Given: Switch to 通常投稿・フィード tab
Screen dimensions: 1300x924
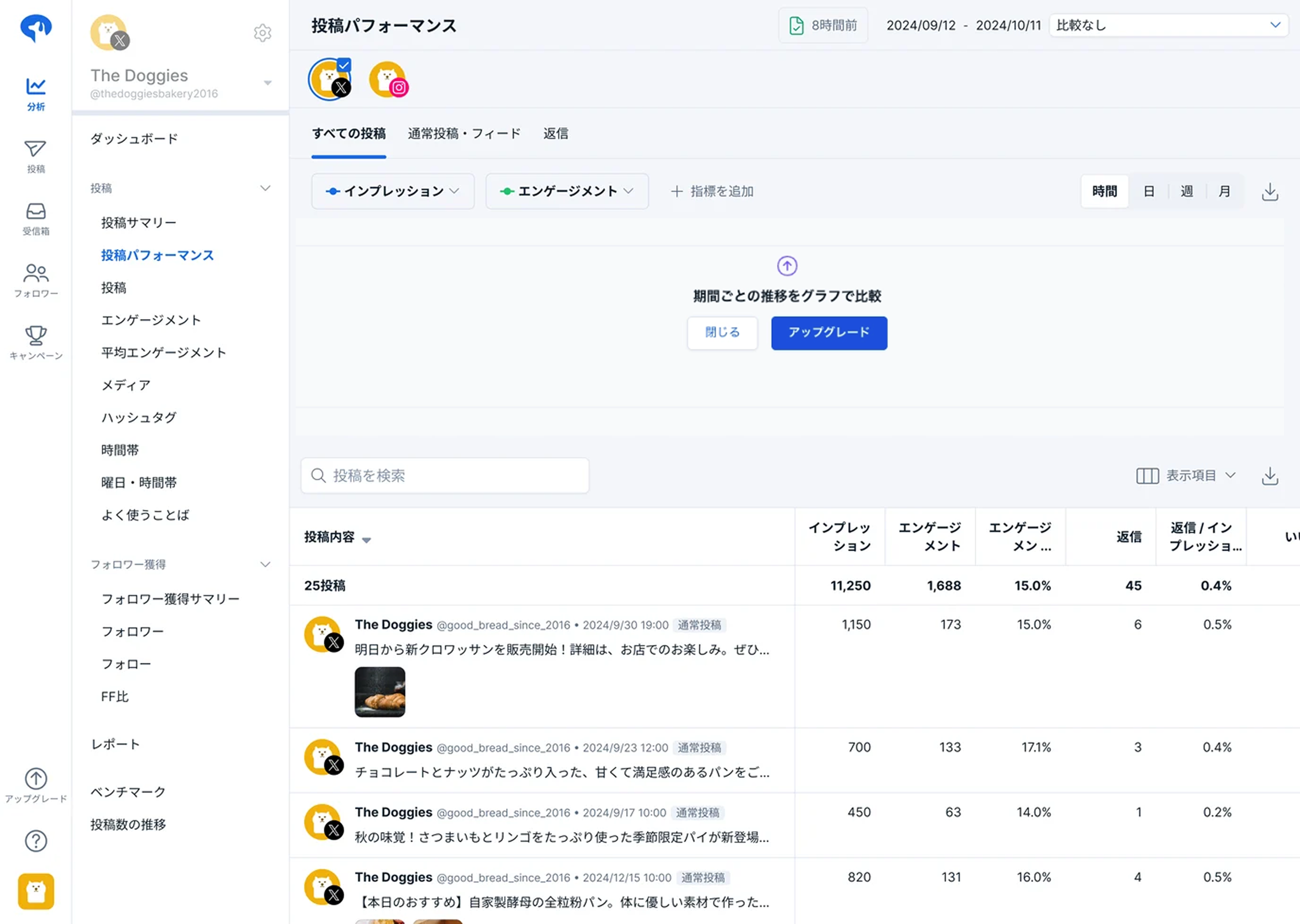Looking at the screenshot, I should click(x=464, y=133).
